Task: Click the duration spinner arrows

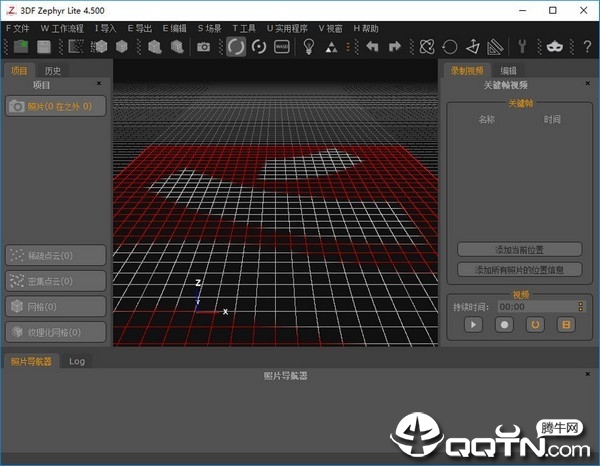Action: (x=580, y=307)
